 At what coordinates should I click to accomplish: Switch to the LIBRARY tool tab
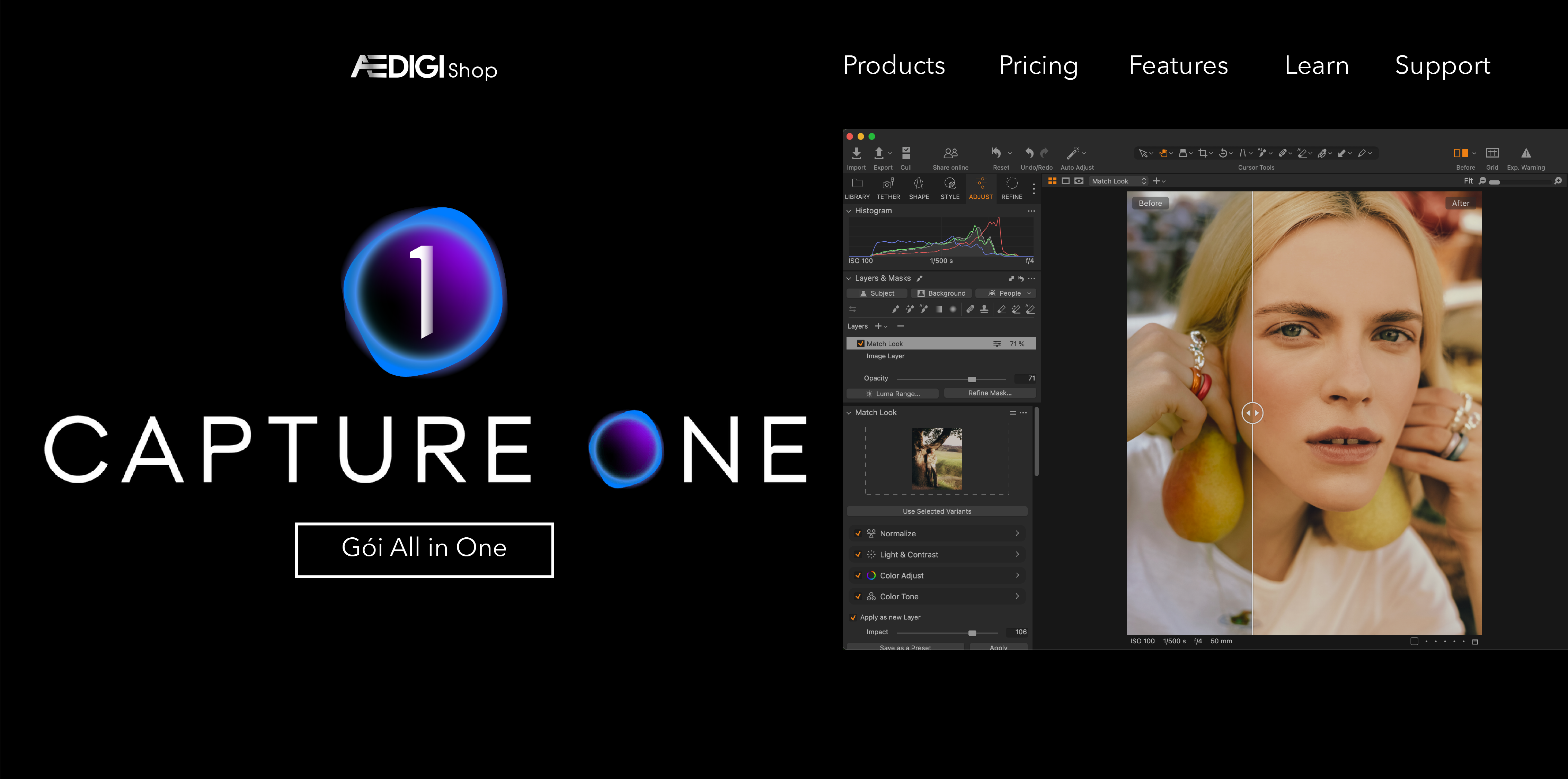point(857,189)
